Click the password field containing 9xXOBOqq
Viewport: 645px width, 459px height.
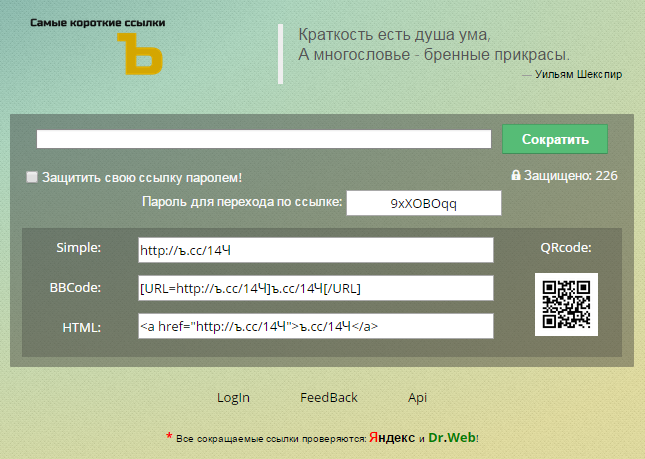pos(422,203)
